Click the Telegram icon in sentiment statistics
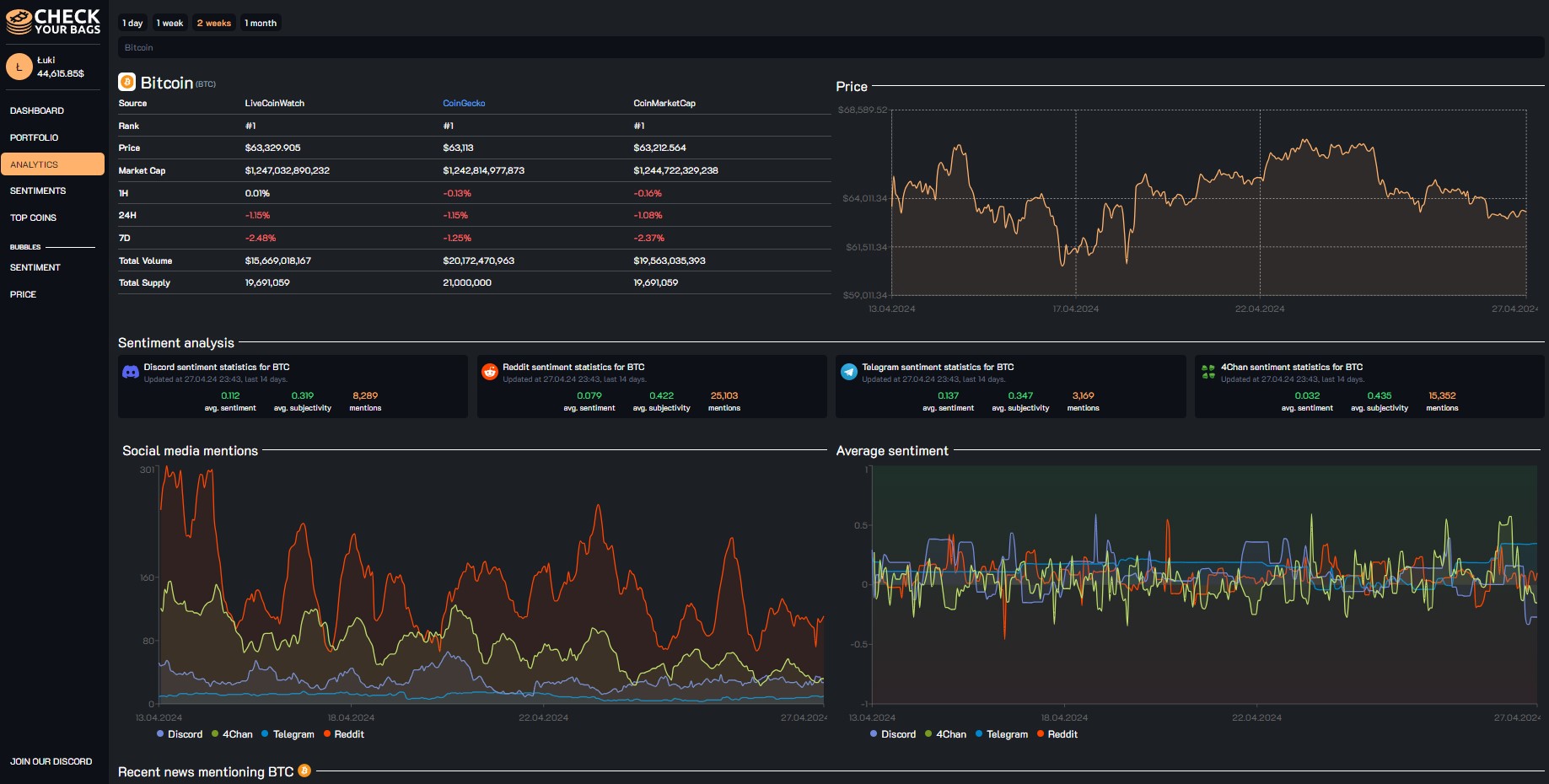The width and height of the screenshot is (1549, 784). click(x=849, y=372)
